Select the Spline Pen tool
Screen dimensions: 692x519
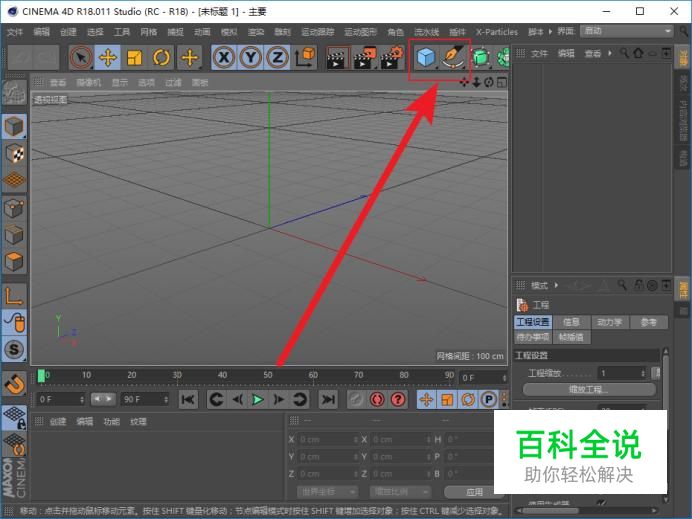(454, 58)
